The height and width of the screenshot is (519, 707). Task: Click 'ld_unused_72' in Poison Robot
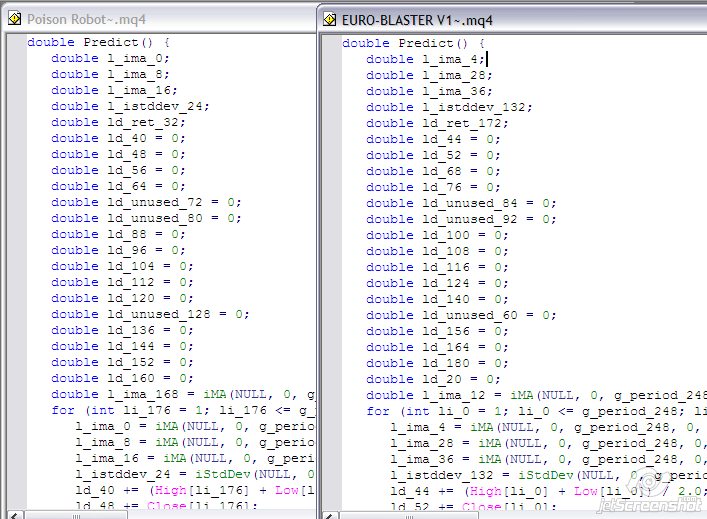pyautogui.click(x=155, y=202)
